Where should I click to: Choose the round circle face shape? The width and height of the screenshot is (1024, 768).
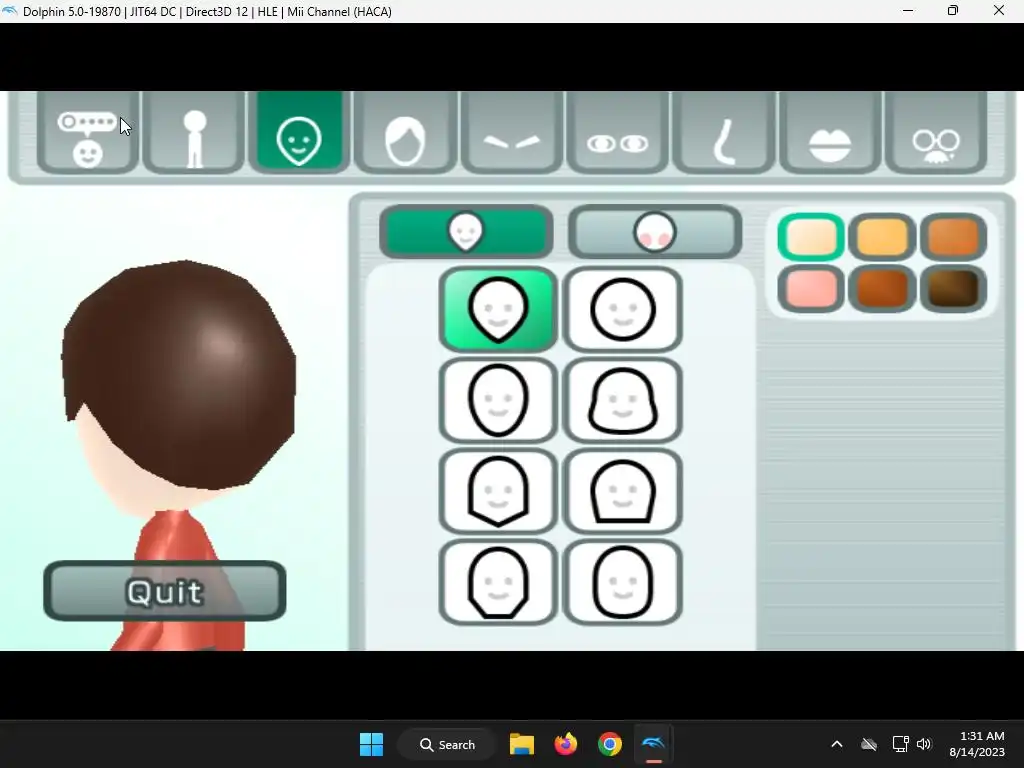pyautogui.click(x=622, y=310)
